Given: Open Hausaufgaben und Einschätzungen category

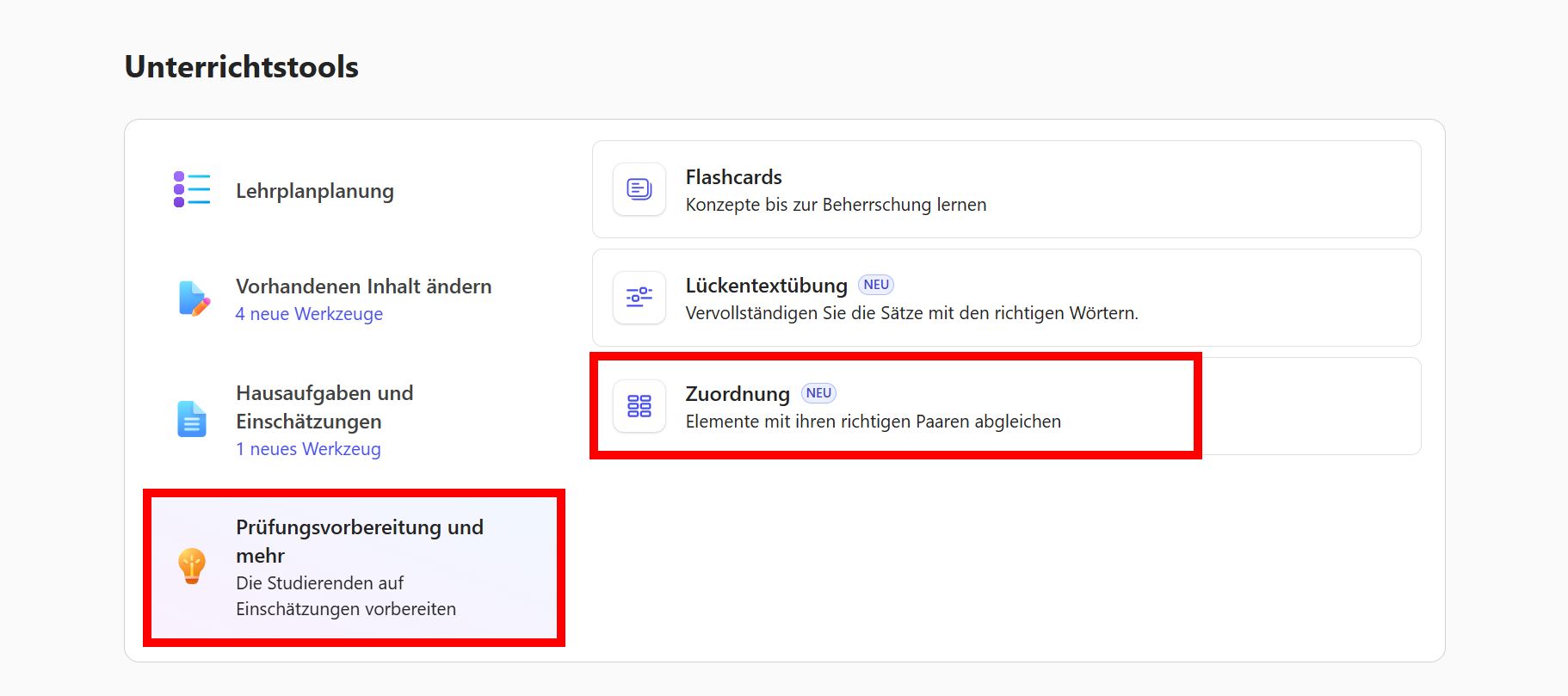Looking at the screenshot, I should click(x=324, y=407).
